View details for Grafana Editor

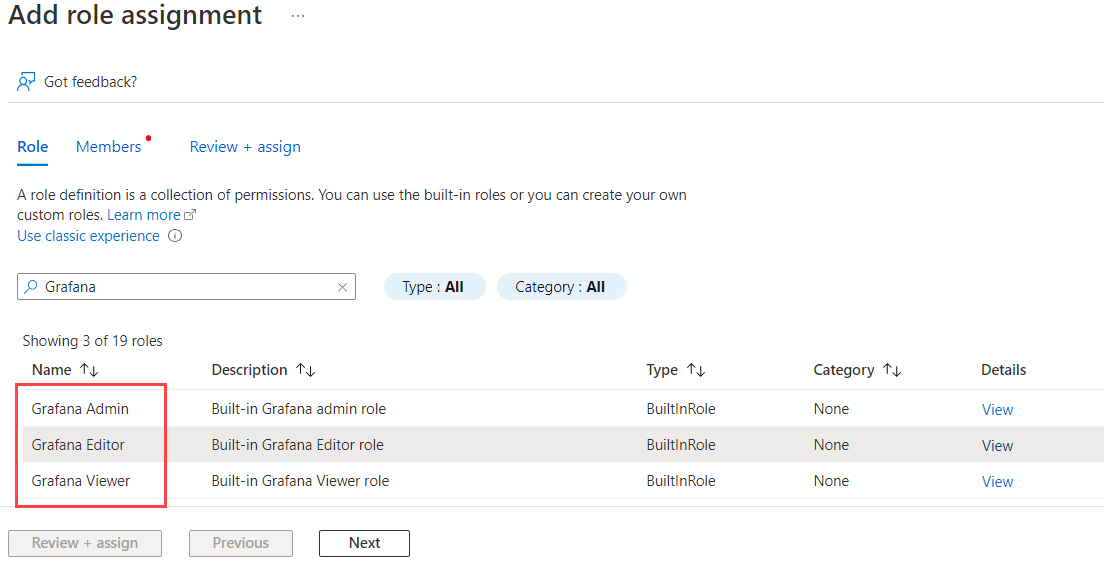click(997, 446)
